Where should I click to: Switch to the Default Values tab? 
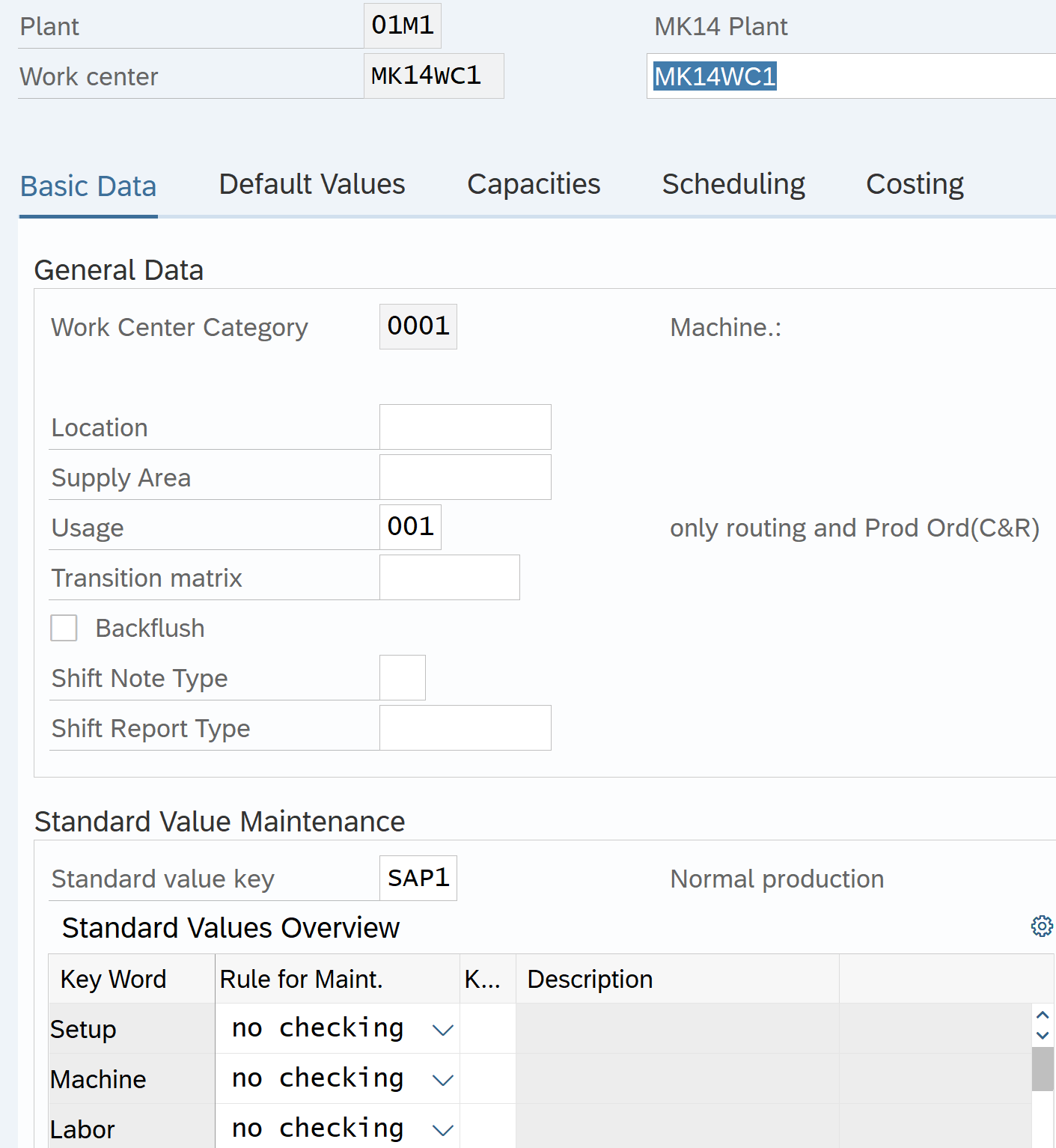point(311,184)
